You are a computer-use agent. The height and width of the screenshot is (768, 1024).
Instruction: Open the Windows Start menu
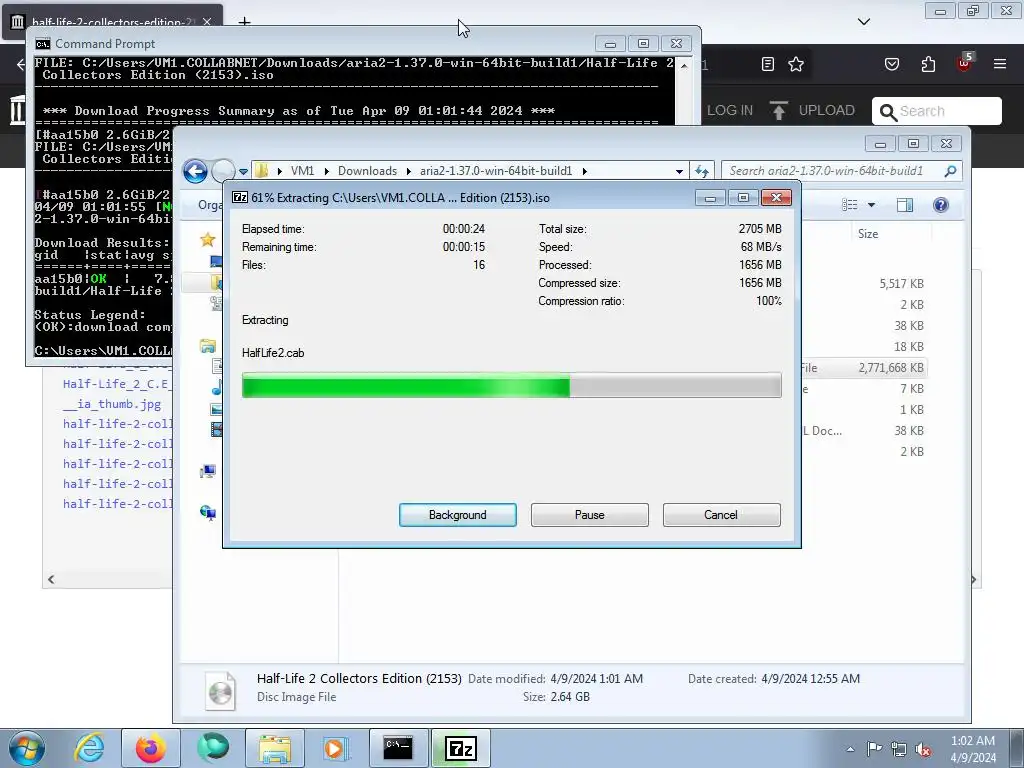26,748
